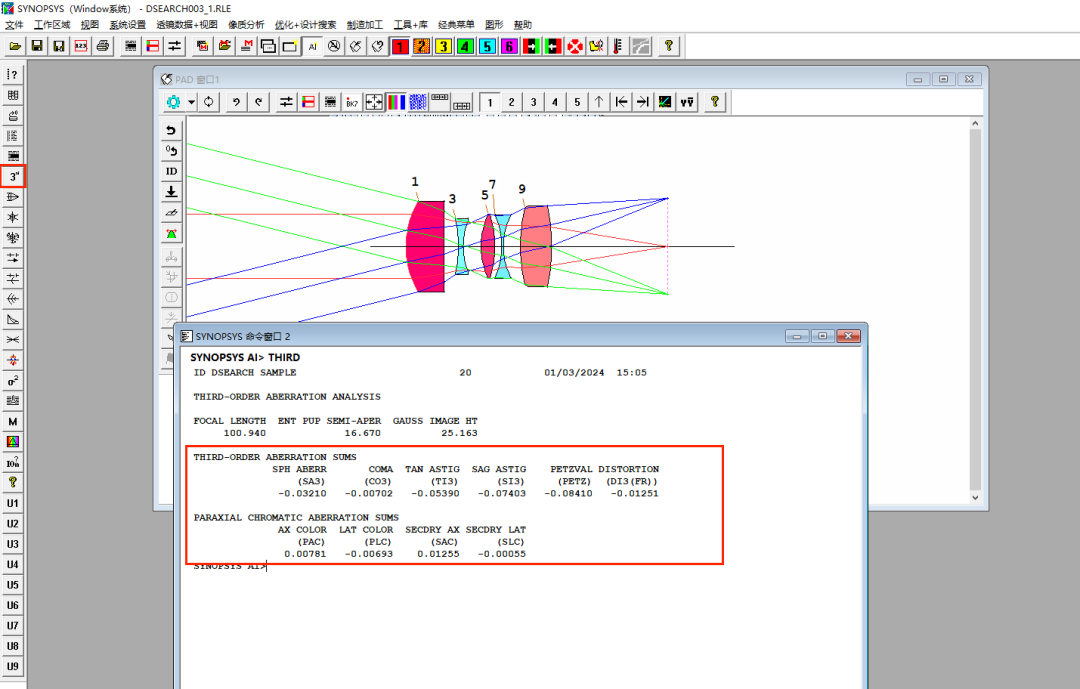Select PAD display button 2
This screenshot has height=689, width=1080.
pyautogui.click(x=511, y=102)
